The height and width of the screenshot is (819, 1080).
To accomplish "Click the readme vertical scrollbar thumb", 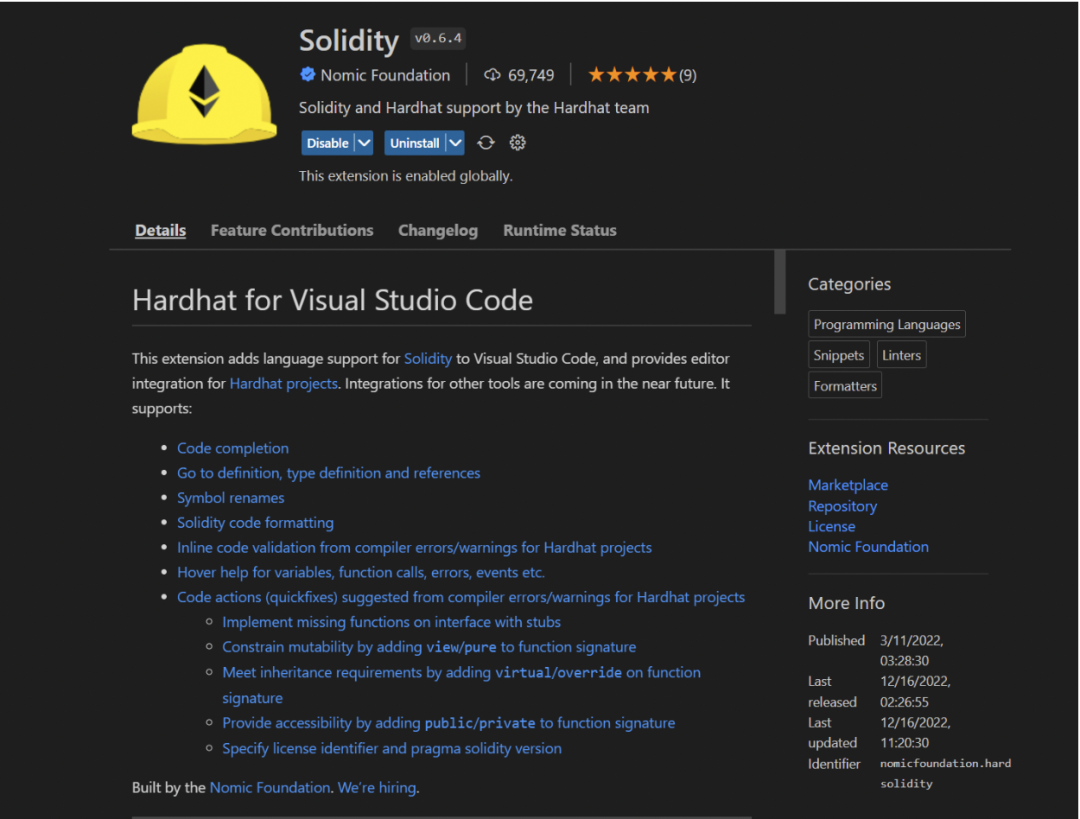I will (780, 282).
